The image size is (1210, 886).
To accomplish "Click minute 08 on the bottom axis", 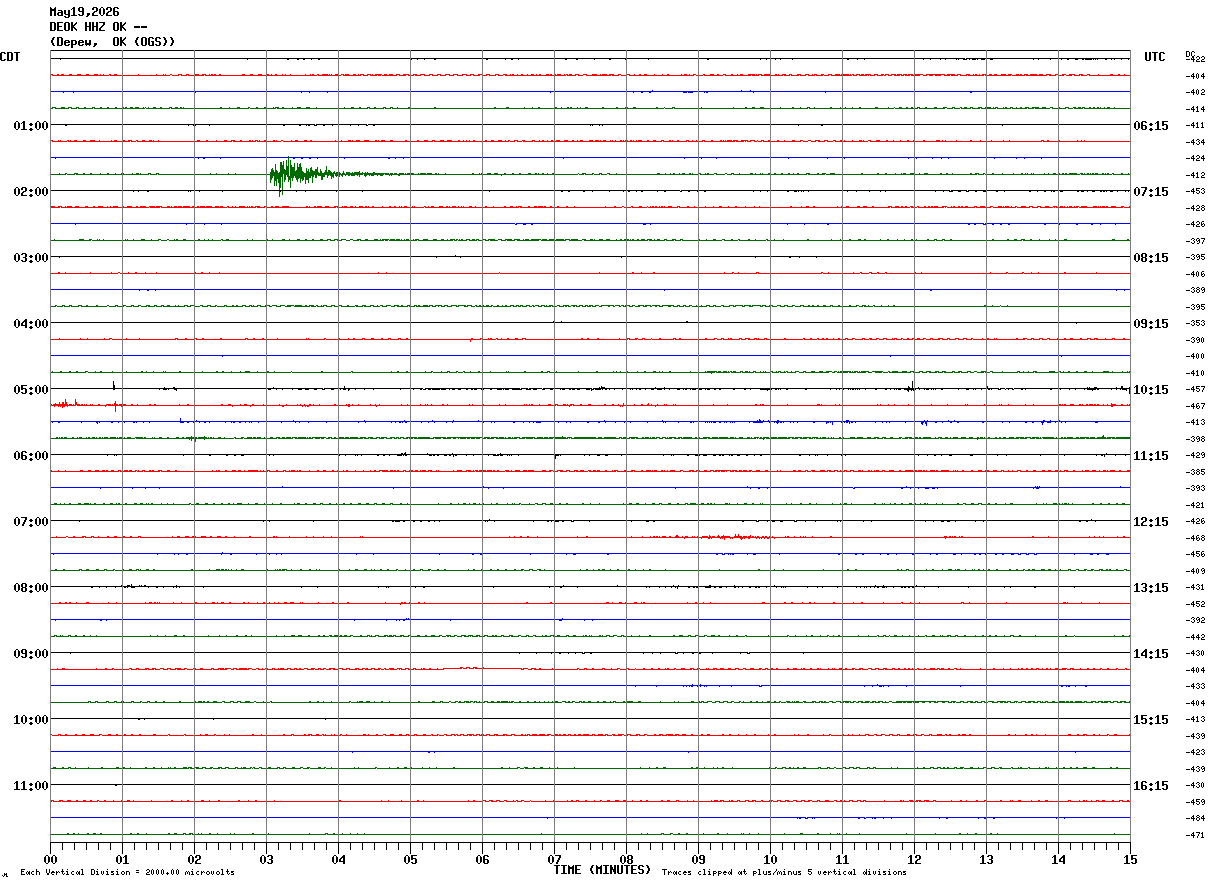I will pos(626,859).
